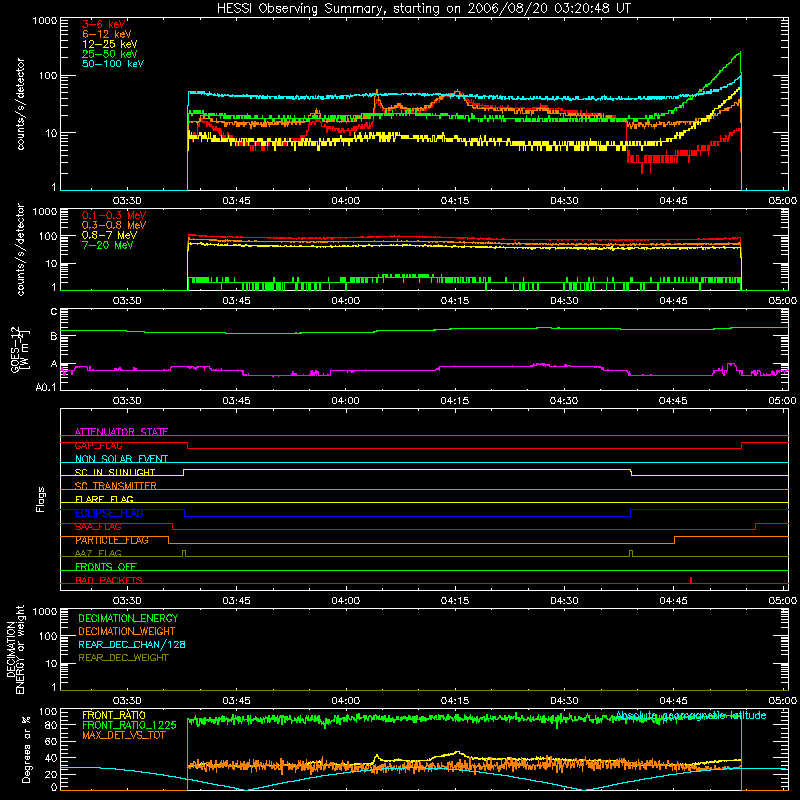Click the SC_IN_SUNLIGHT flag label
The width and height of the screenshot is (800, 800).
coord(115,472)
